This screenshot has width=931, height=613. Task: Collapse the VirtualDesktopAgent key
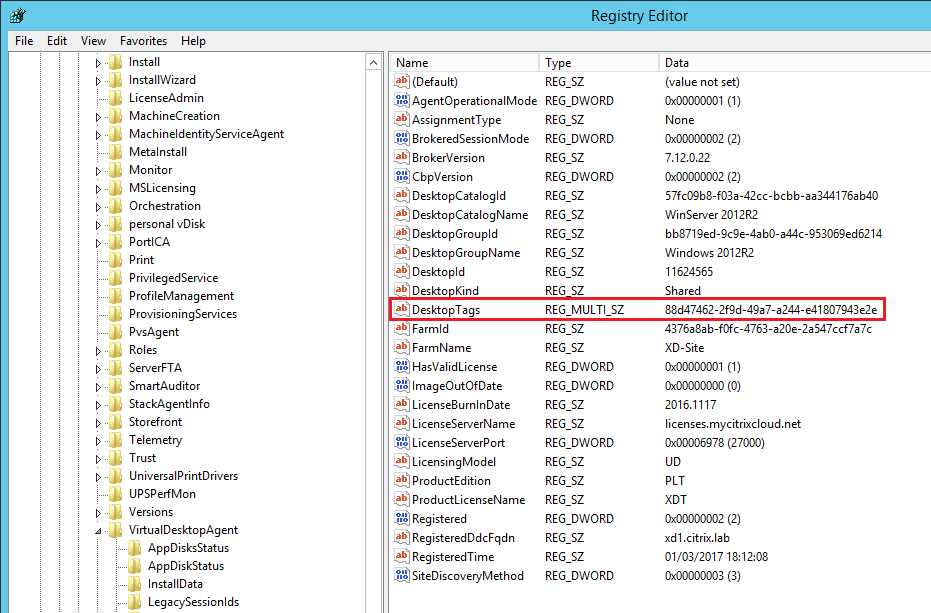click(99, 531)
